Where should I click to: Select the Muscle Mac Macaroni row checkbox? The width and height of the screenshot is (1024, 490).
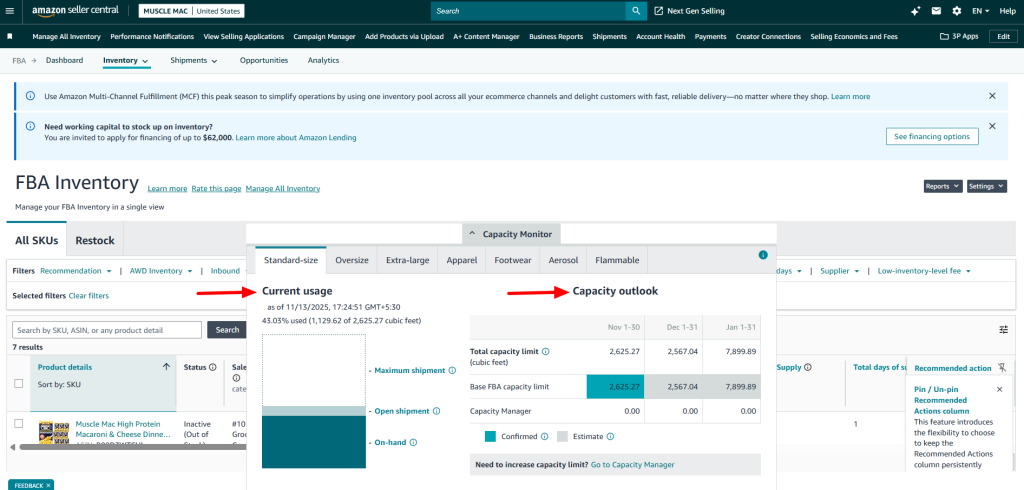click(x=18, y=423)
